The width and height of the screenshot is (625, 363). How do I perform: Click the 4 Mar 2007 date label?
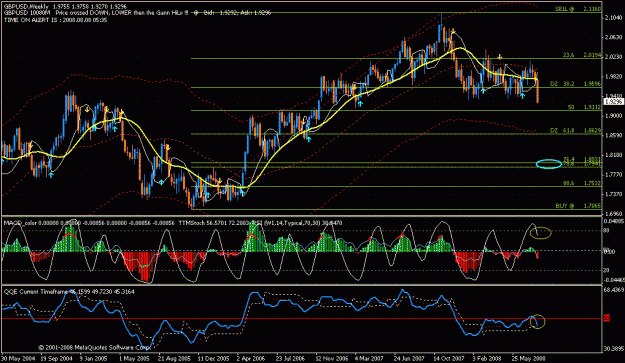tap(369, 358)
